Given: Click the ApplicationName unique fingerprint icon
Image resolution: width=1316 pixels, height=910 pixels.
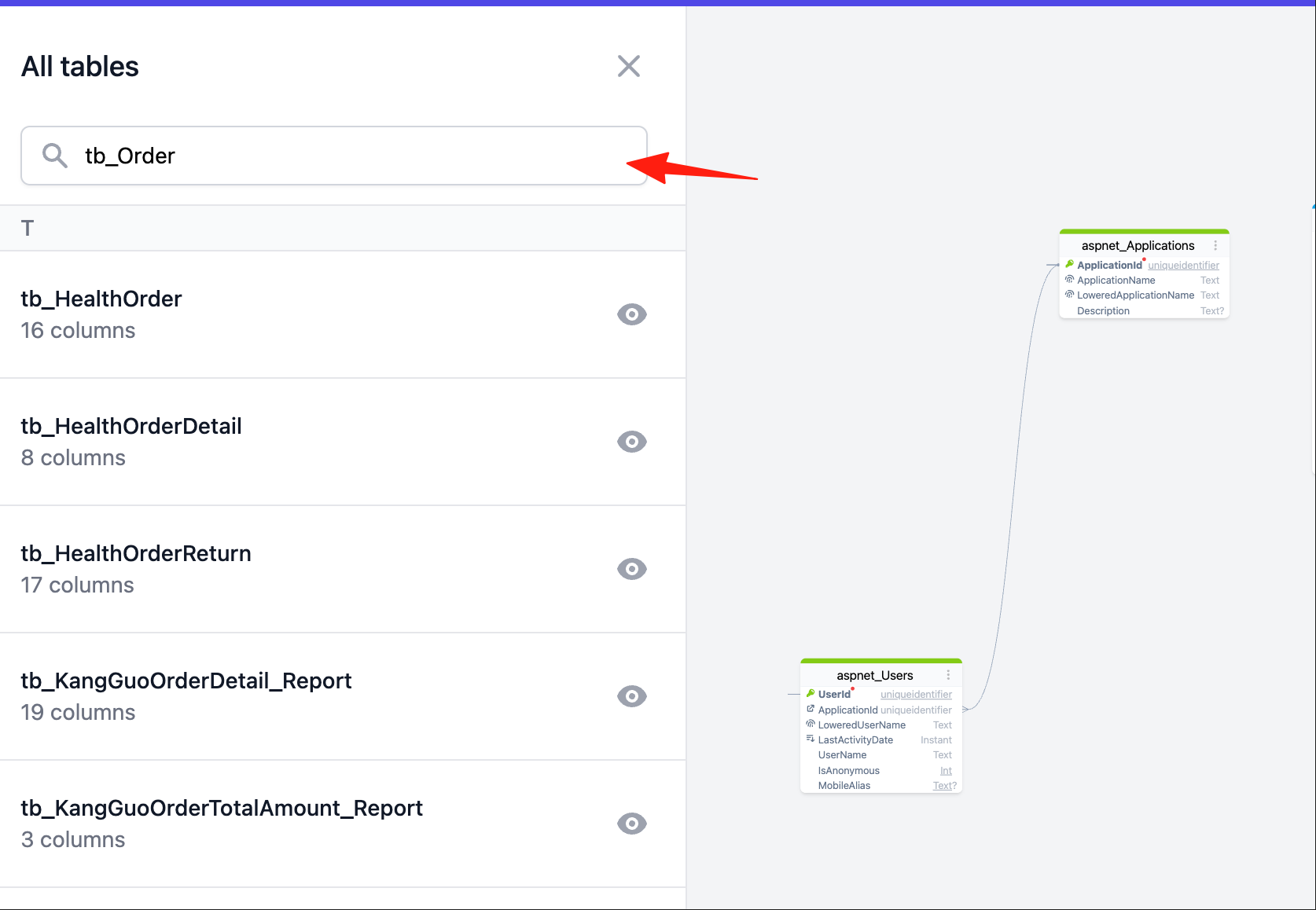Looking at the screenshot, I should [x=1069, y=279].
